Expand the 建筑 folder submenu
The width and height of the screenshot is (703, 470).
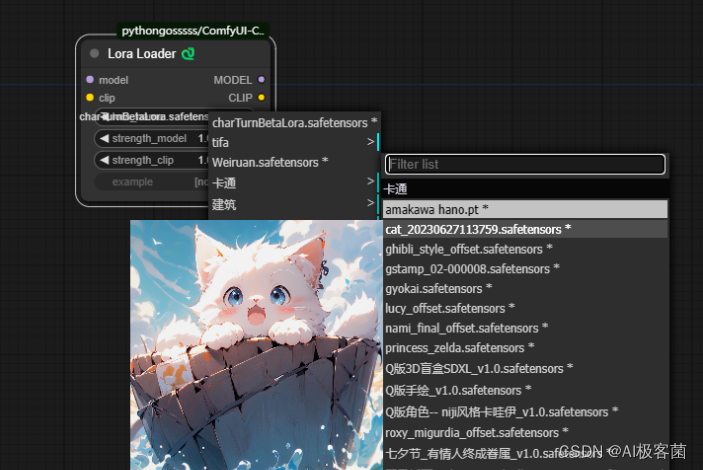(294, 204)
